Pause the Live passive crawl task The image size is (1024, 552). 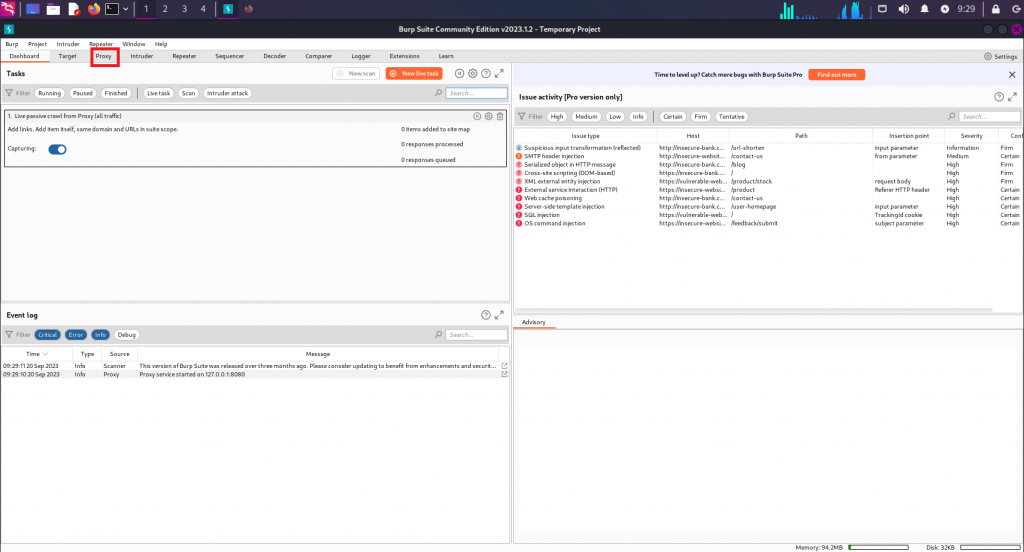point(477,116)
